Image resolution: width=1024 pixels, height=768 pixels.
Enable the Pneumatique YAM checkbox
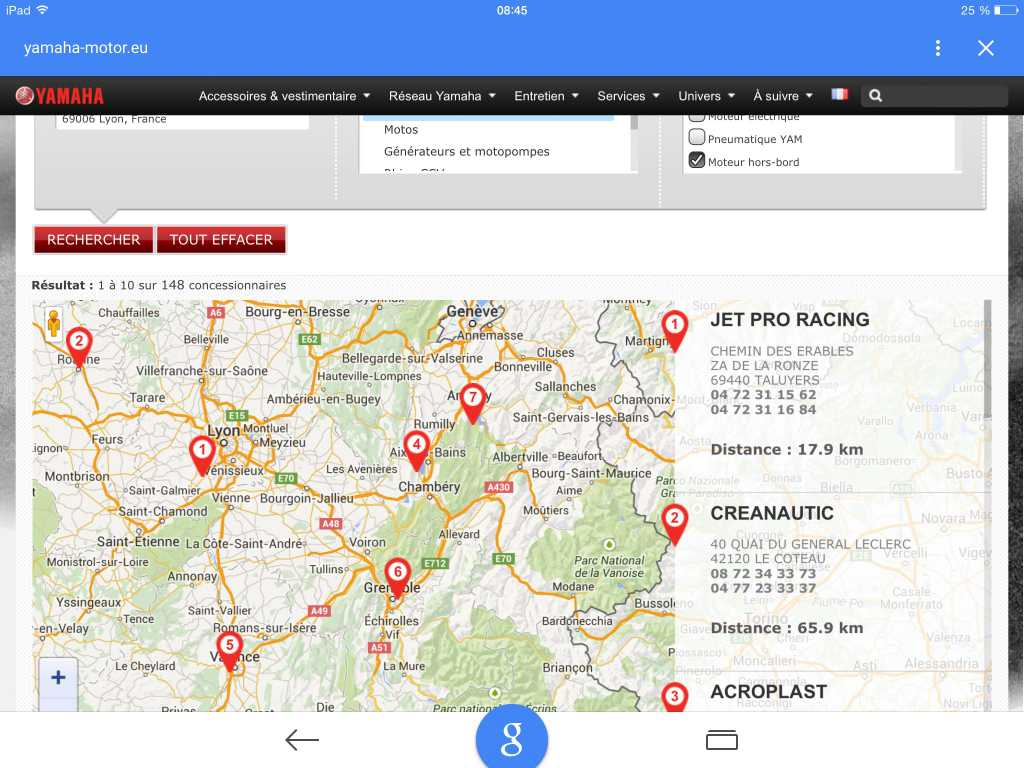click(697, 138)
